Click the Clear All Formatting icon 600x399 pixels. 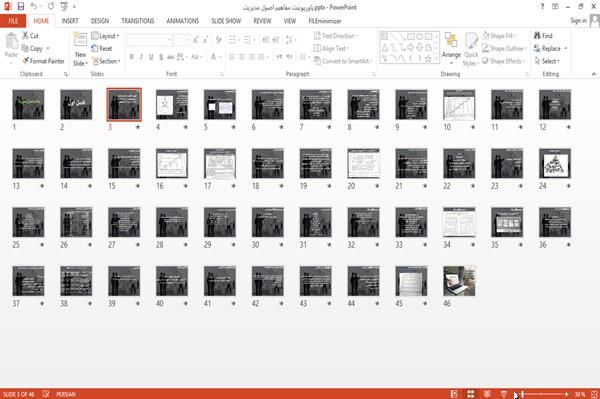point(218,40)
